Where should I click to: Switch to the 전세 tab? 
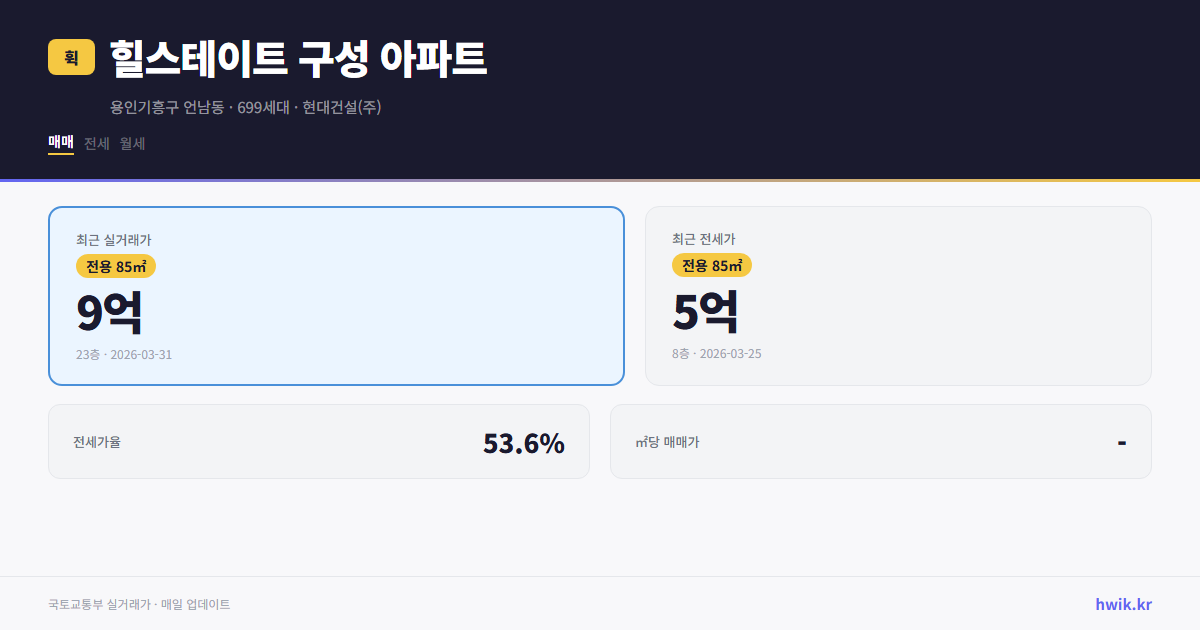[95, 143]
